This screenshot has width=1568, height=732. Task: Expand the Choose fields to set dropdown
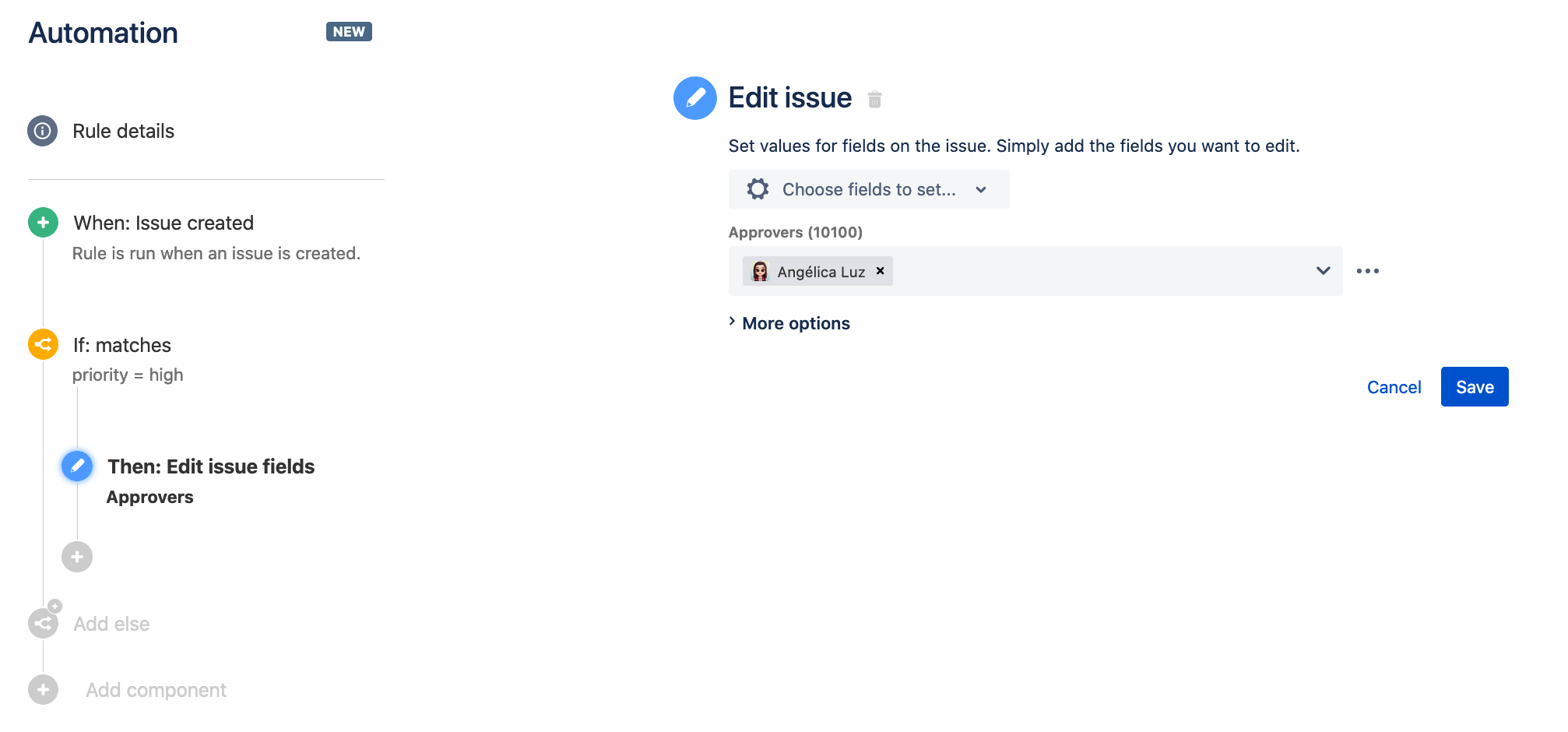pyautogui.click(x=980, y=189)
